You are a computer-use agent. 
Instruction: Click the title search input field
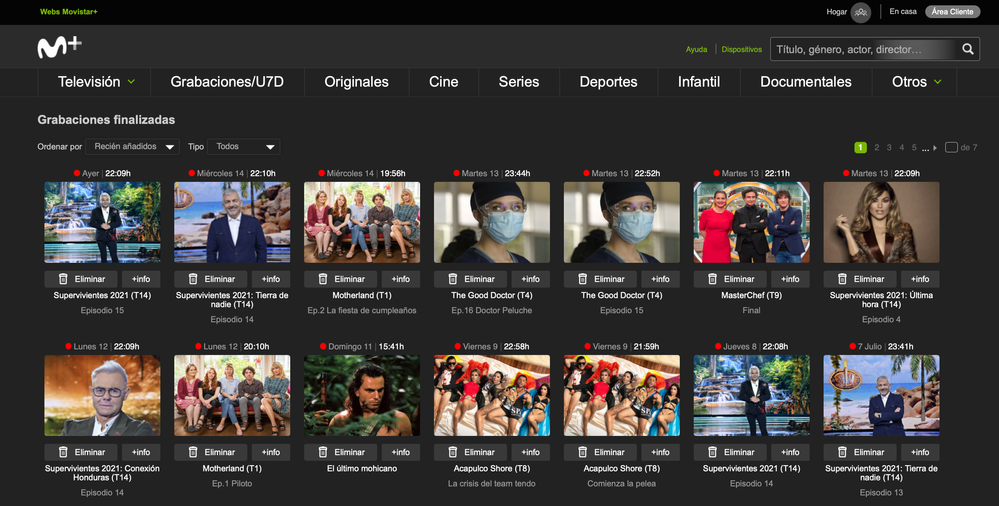tap(860, 49)
